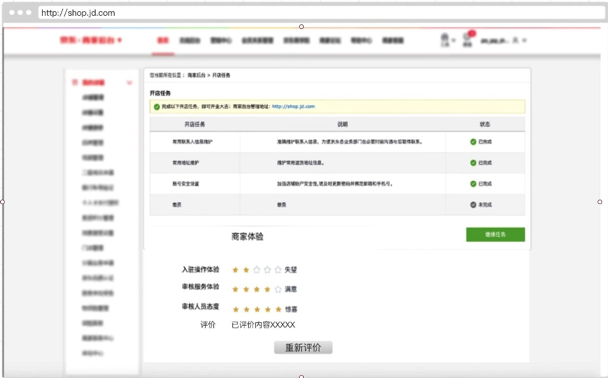
Task: Set 审核人员态度 rating to fifth star
Action: [x=278, y=309]
